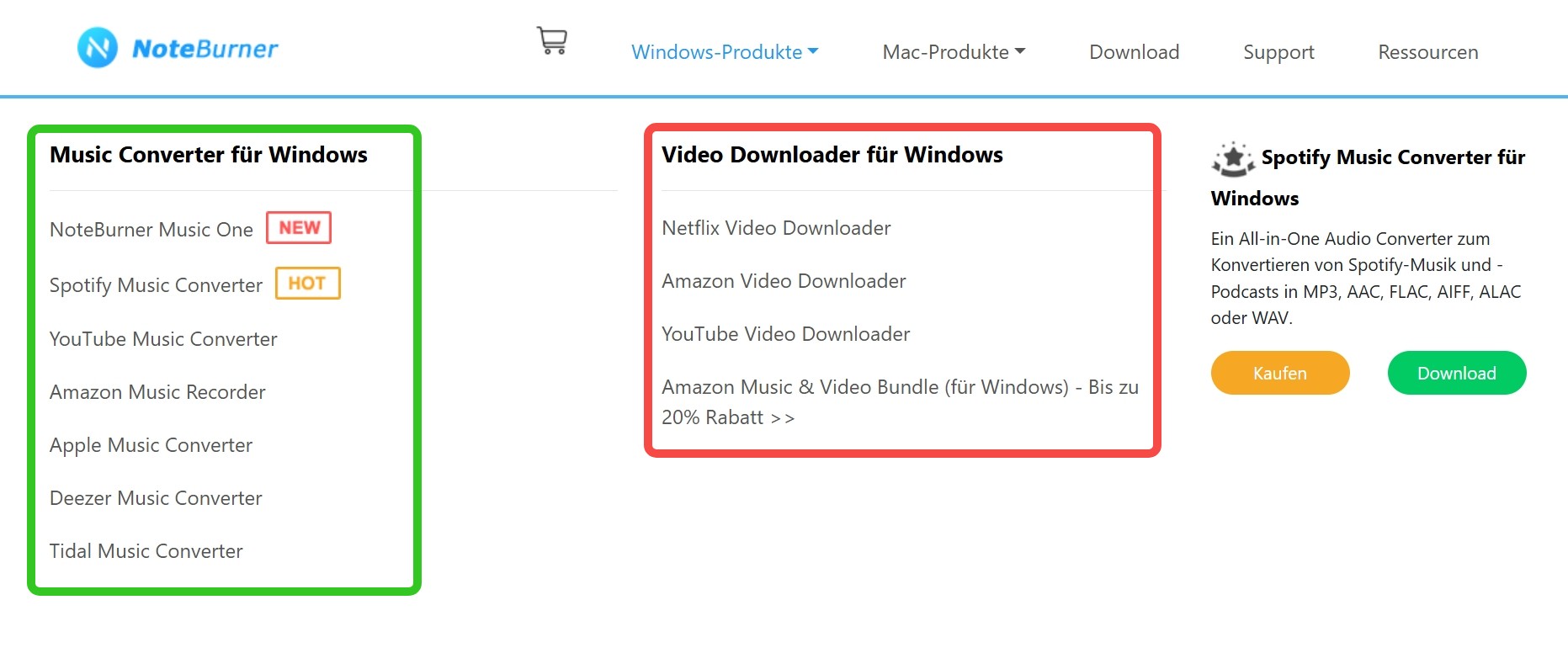Click the orange Kaufen button
The width and height of the screenshot is (1568, 669).
[1280, 373]
